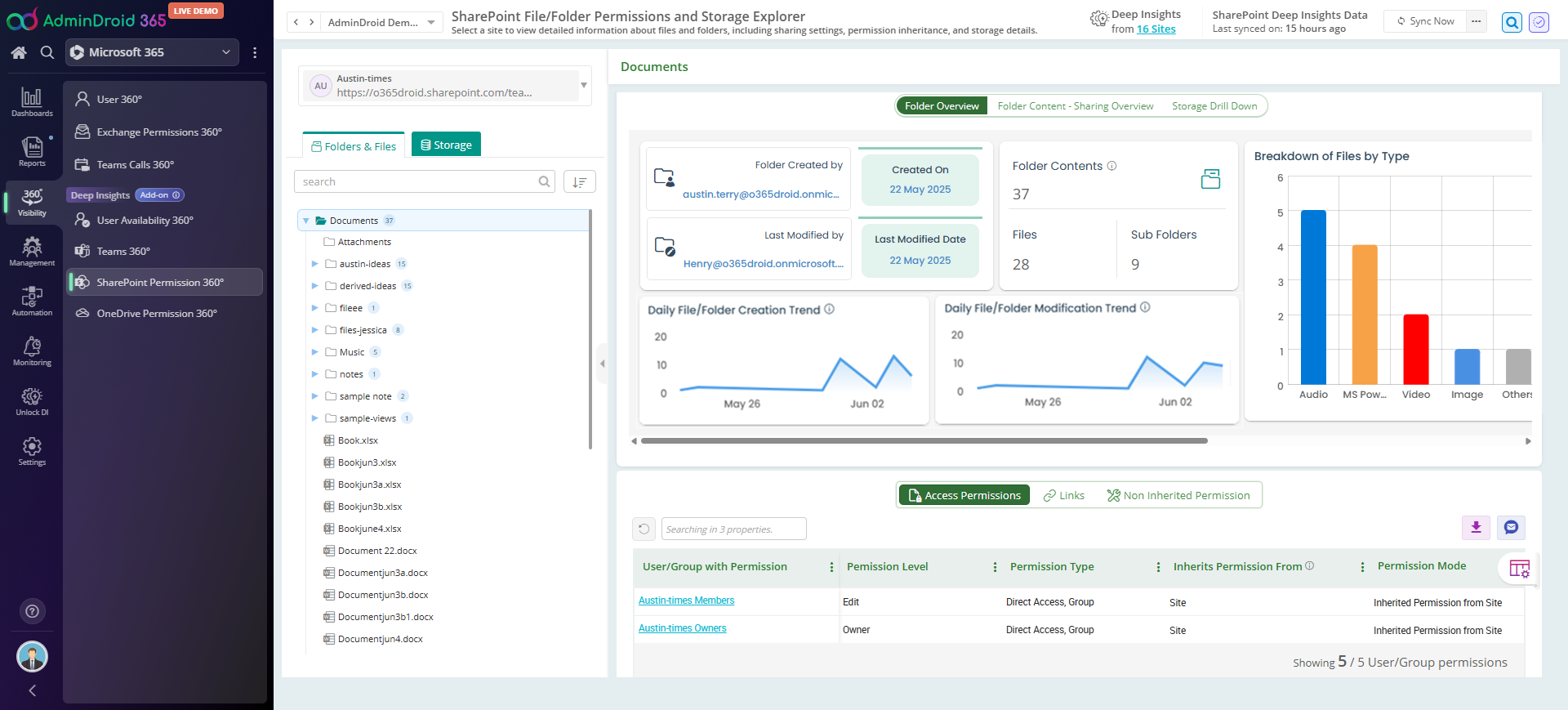Click the top-right blue search icon
1568x710 pixels.
coord(1512,23)
